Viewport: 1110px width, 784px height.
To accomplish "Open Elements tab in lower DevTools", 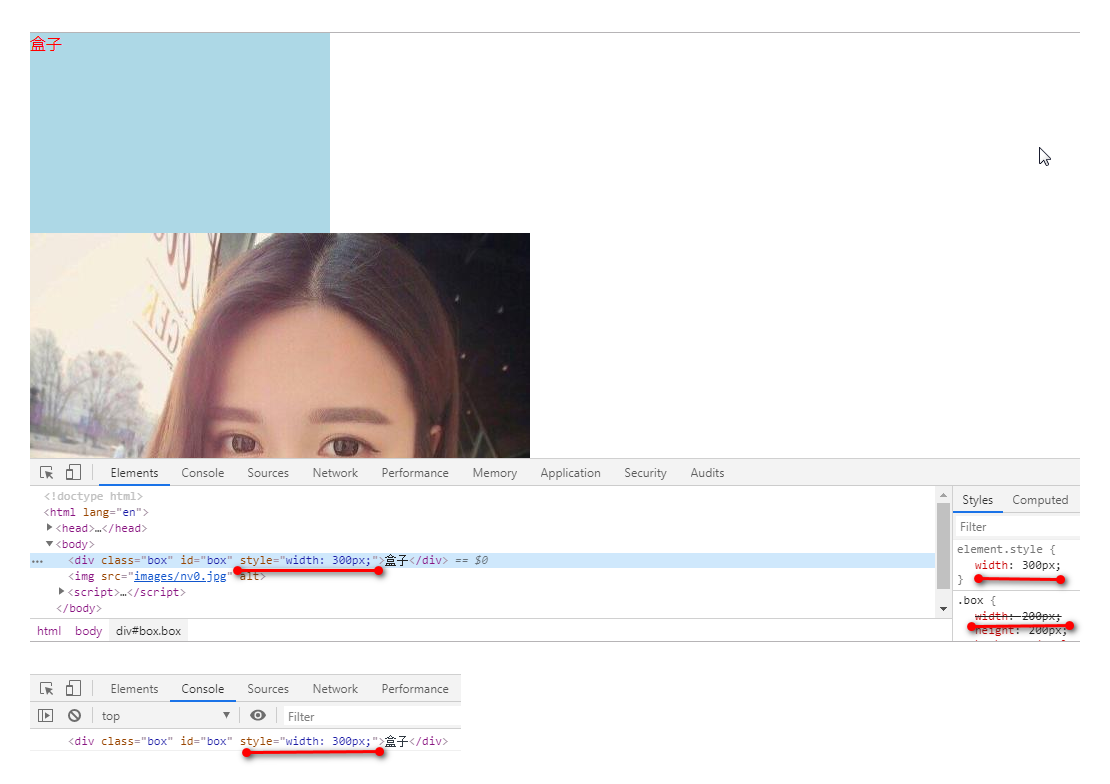I will (x=135, y=689).
